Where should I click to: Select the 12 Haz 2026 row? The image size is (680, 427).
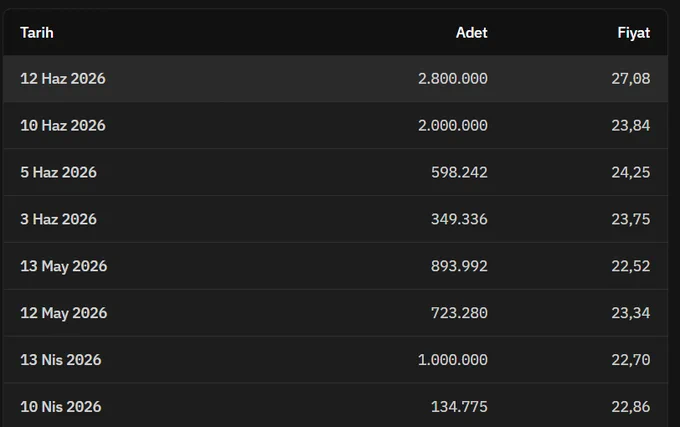coord(335,78)
